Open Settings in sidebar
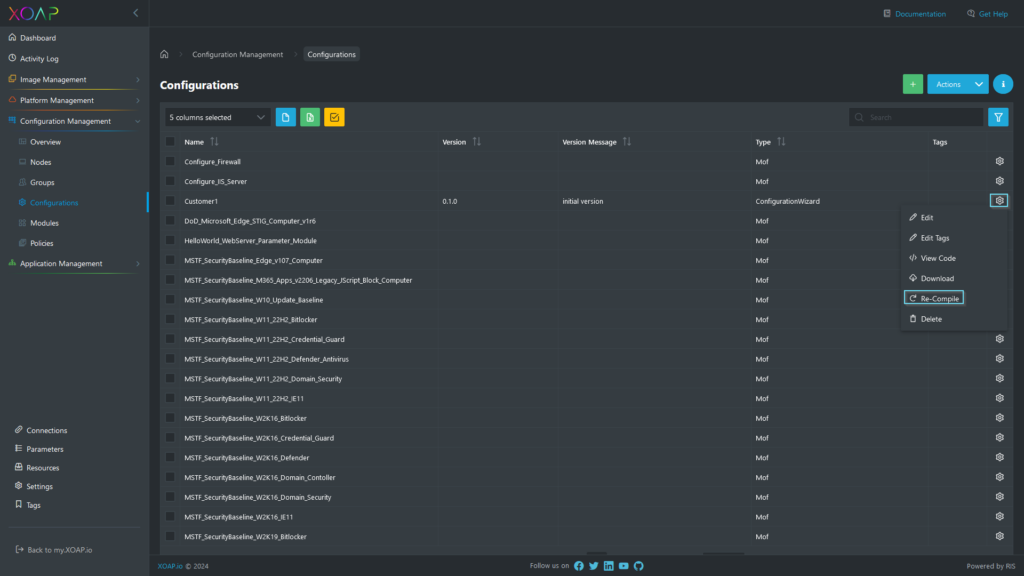 (39, 487)
